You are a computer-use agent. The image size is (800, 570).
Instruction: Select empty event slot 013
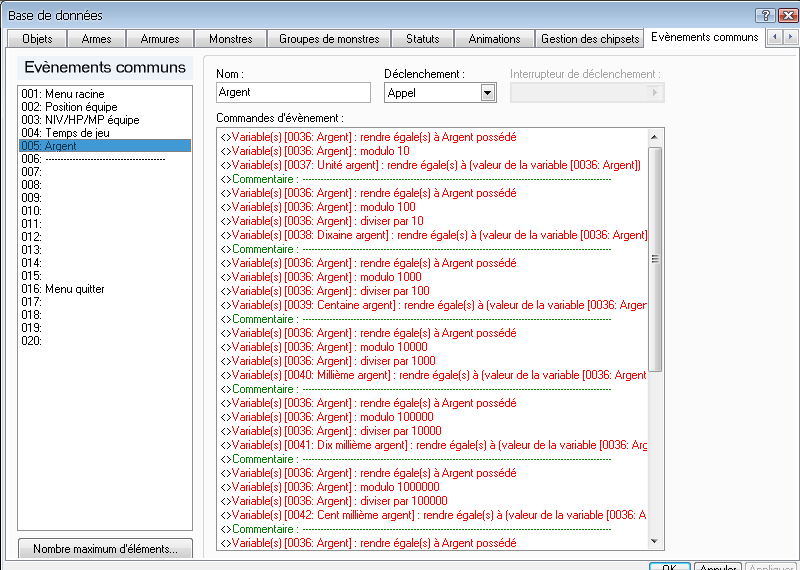click(x=105, y=250)
